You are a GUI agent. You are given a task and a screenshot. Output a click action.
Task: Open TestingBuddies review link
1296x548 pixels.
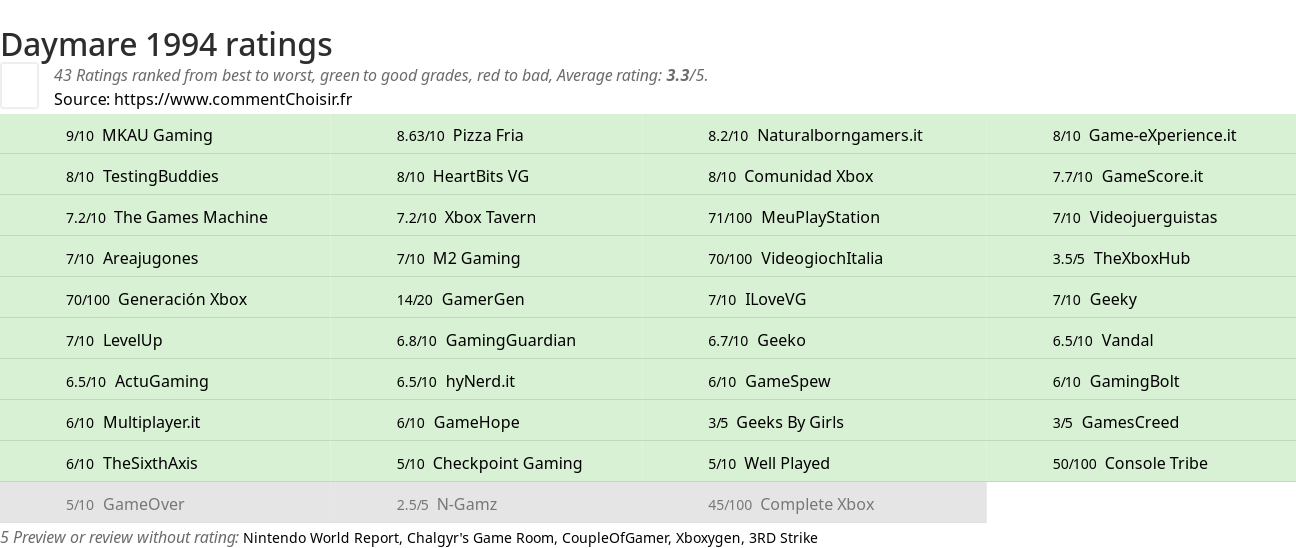pyautogui.click(x=160, y=176)
